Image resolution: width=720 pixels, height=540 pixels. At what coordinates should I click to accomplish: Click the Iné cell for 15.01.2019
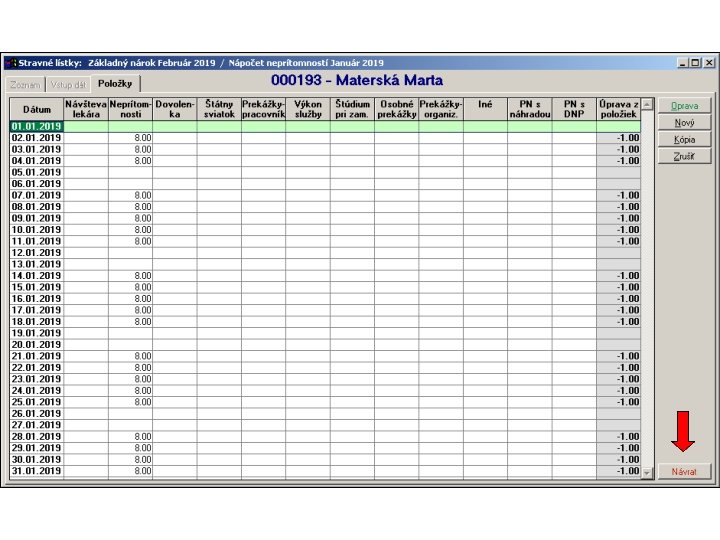485,287
